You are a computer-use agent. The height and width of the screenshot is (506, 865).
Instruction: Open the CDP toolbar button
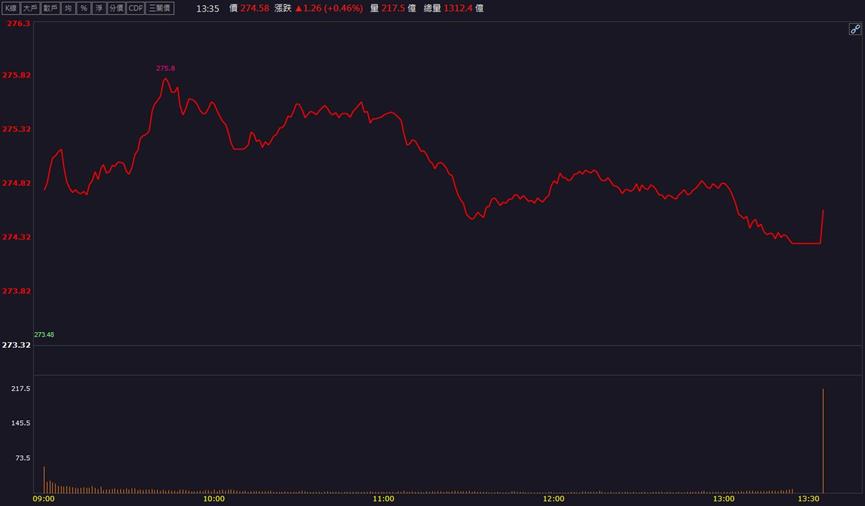click(136, 8)
